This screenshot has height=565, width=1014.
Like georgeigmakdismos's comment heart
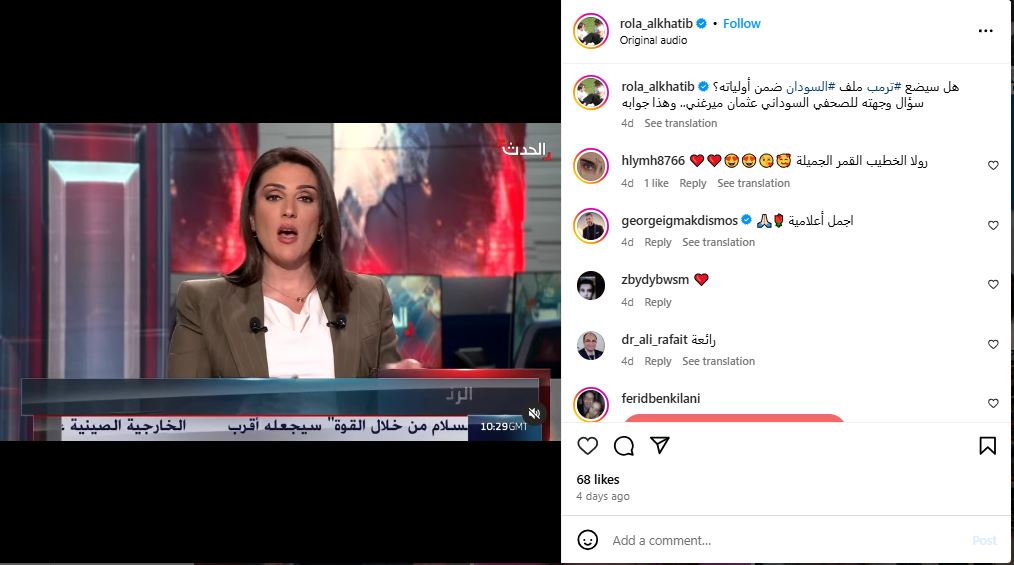pyautogui.click(x=993, y=225)
